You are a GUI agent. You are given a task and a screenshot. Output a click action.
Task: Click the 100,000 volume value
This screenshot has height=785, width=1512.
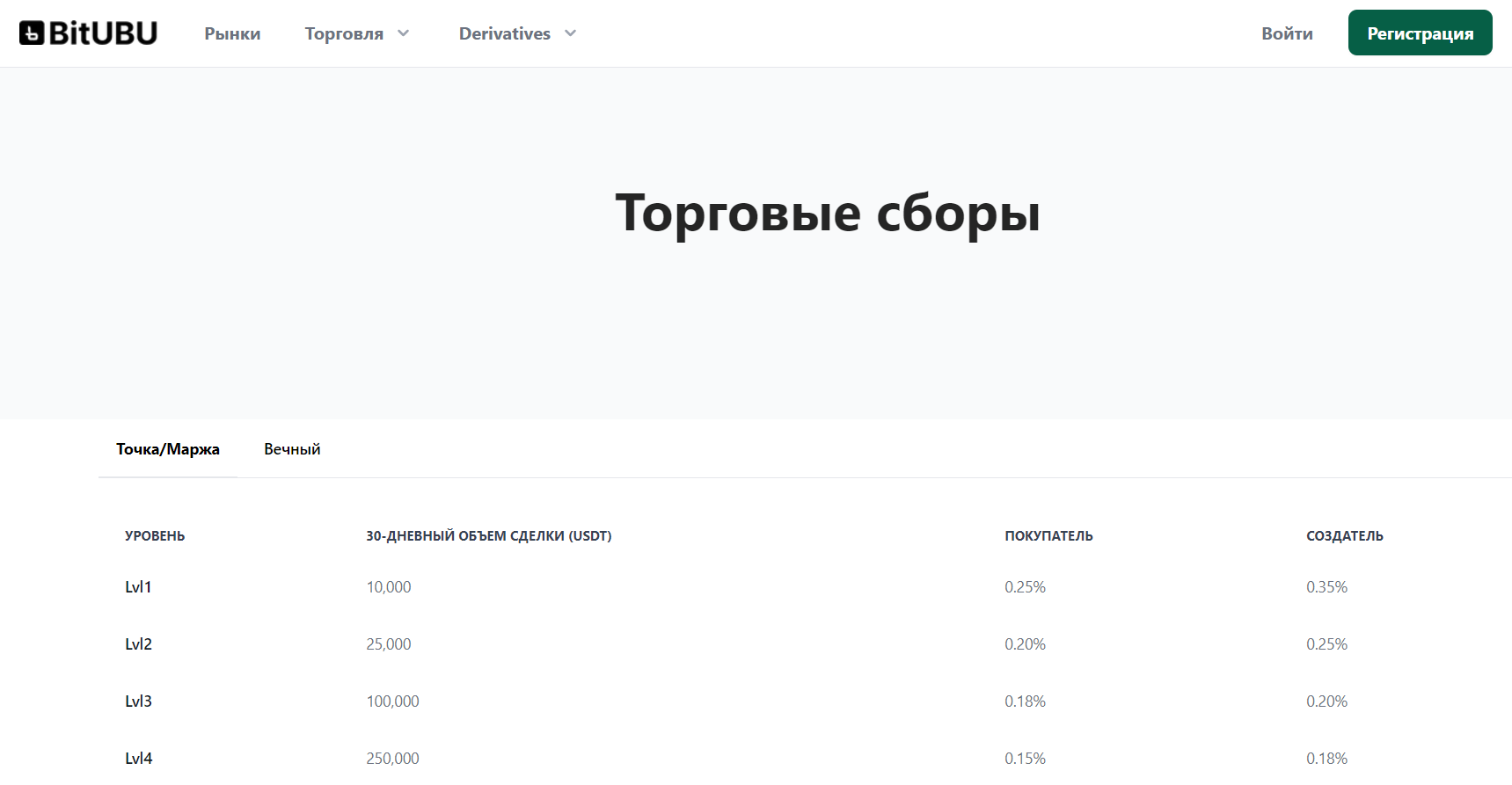pyautogui.click(x=392, y=701)
